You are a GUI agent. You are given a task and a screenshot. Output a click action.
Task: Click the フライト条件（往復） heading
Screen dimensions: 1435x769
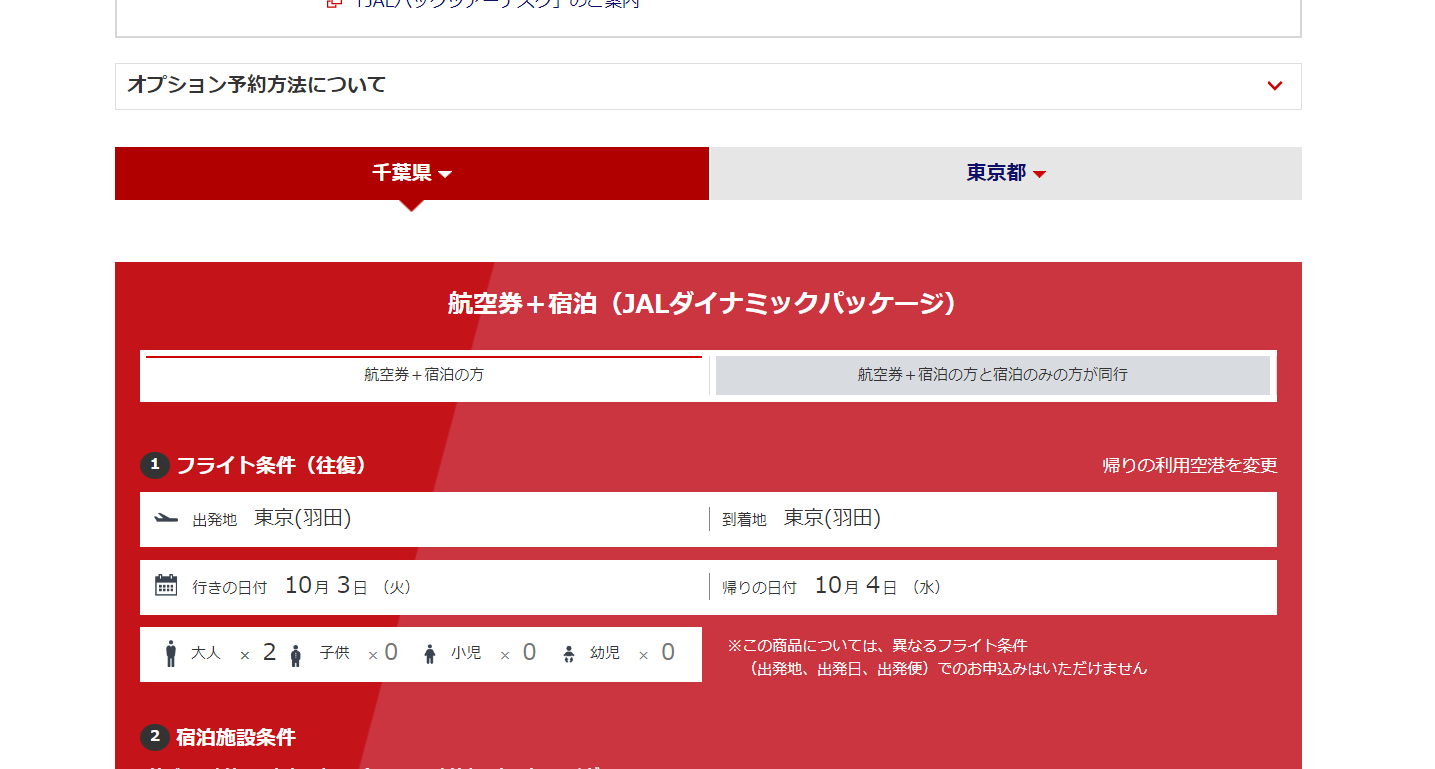tap(272, 465)
